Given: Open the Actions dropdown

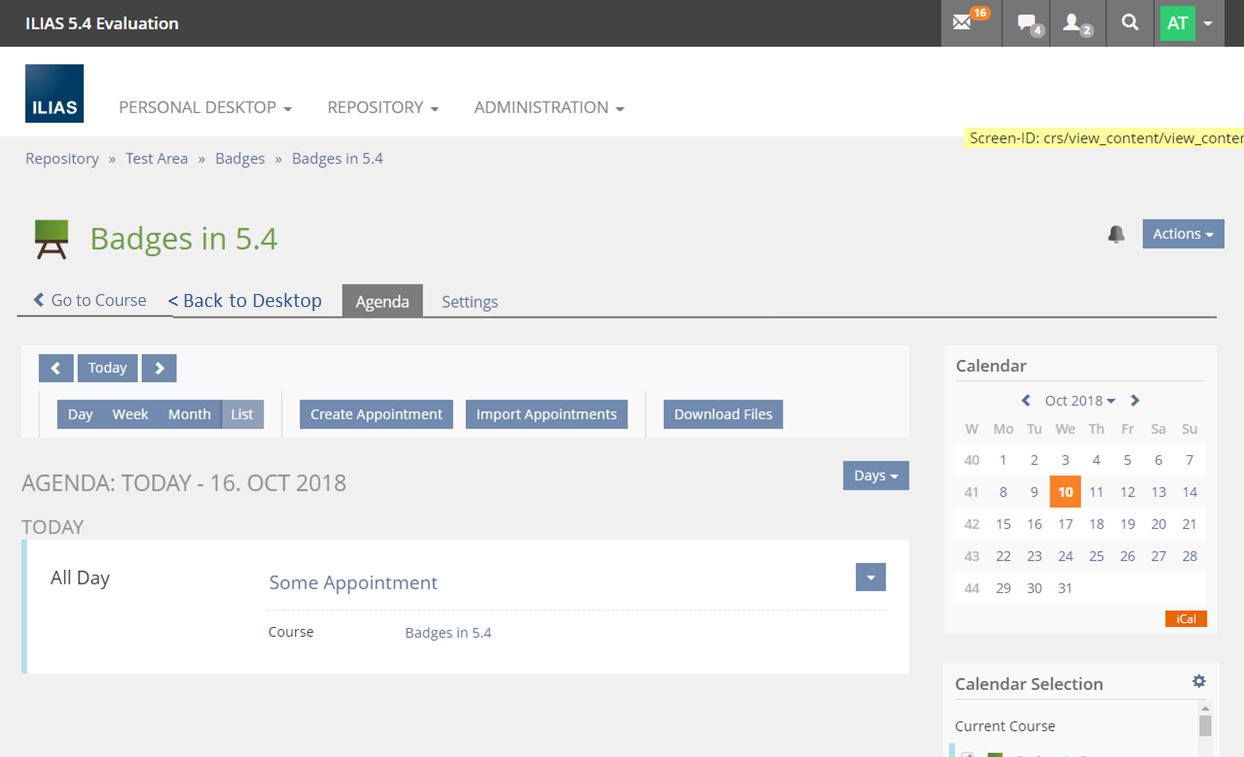Looking at the screenshot, I should tap(1182, 234).
